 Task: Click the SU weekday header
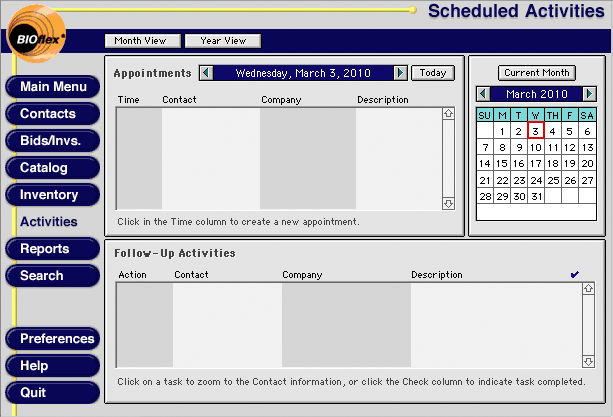(x=485, y=115)
